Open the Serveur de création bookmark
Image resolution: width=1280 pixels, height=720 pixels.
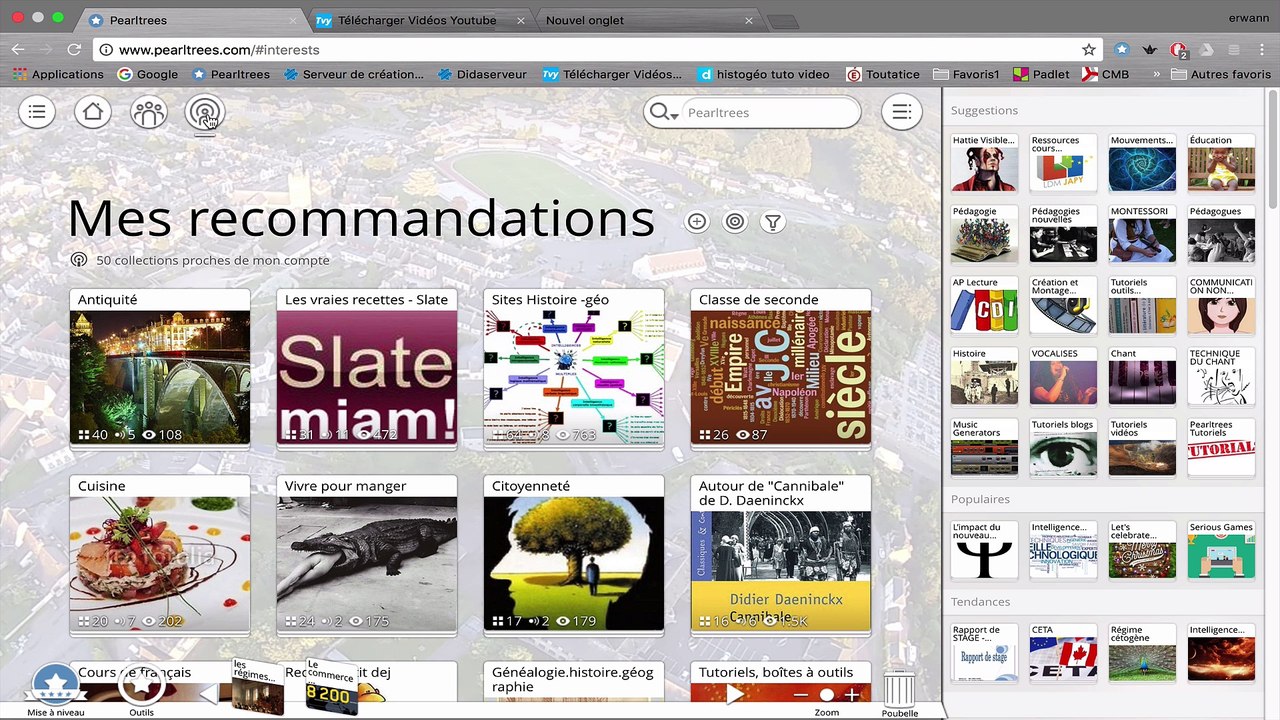[354, 74]
